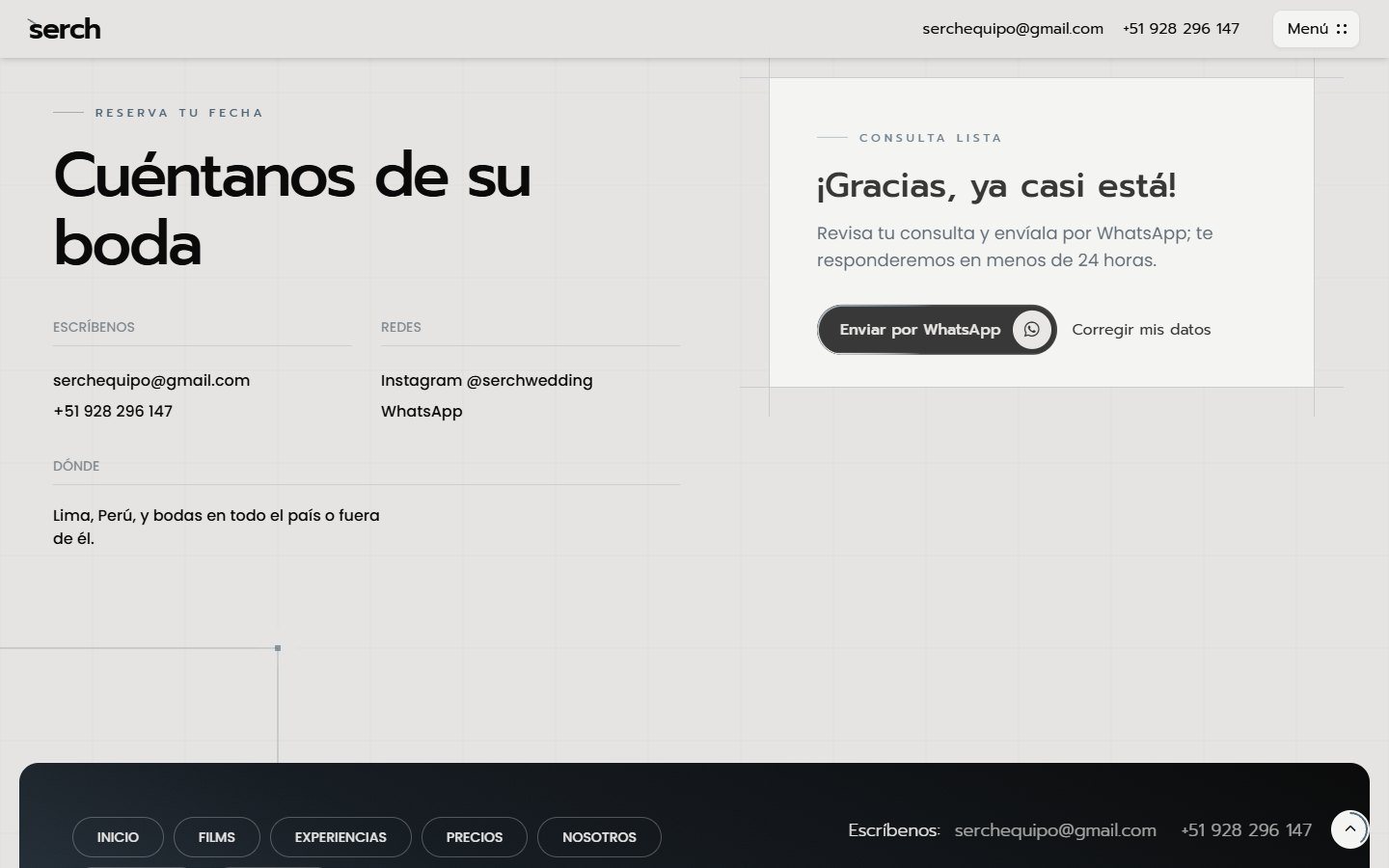The width and height of the screenshot is (1389, 868).
Task: Click Corregir mis datos link
Action: 1141,330
